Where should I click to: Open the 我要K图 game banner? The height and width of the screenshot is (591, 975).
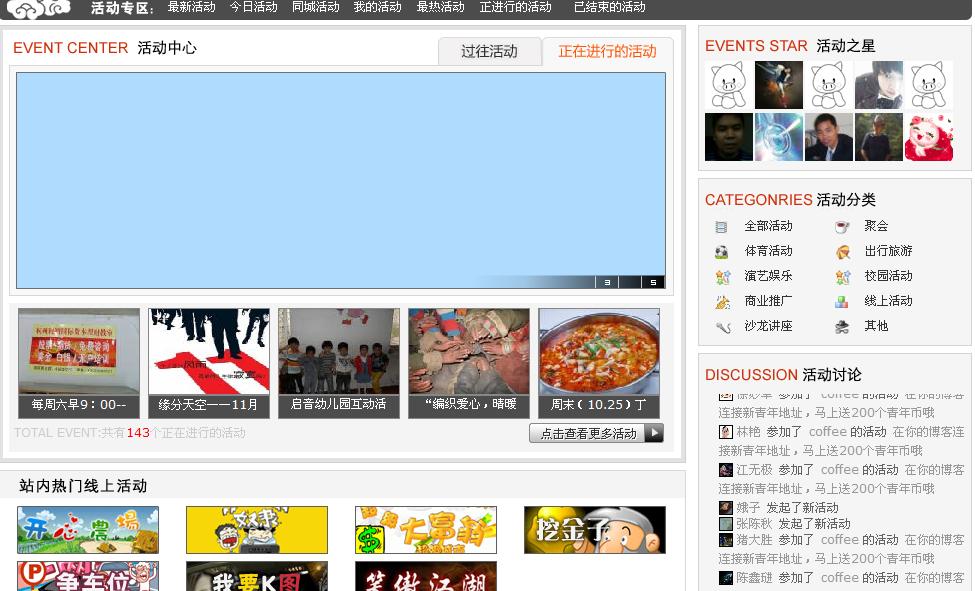click(257, 576)
